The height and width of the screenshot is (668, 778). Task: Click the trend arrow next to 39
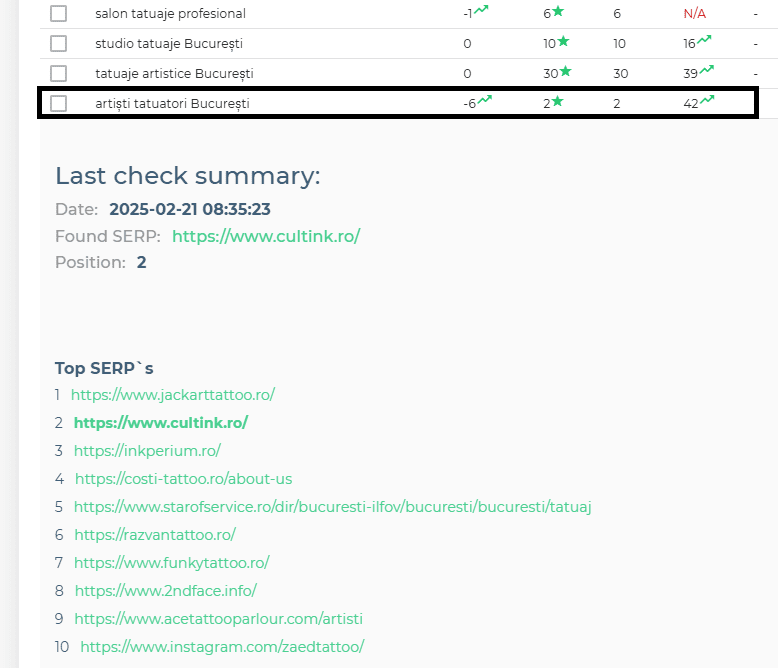point(706,71)
